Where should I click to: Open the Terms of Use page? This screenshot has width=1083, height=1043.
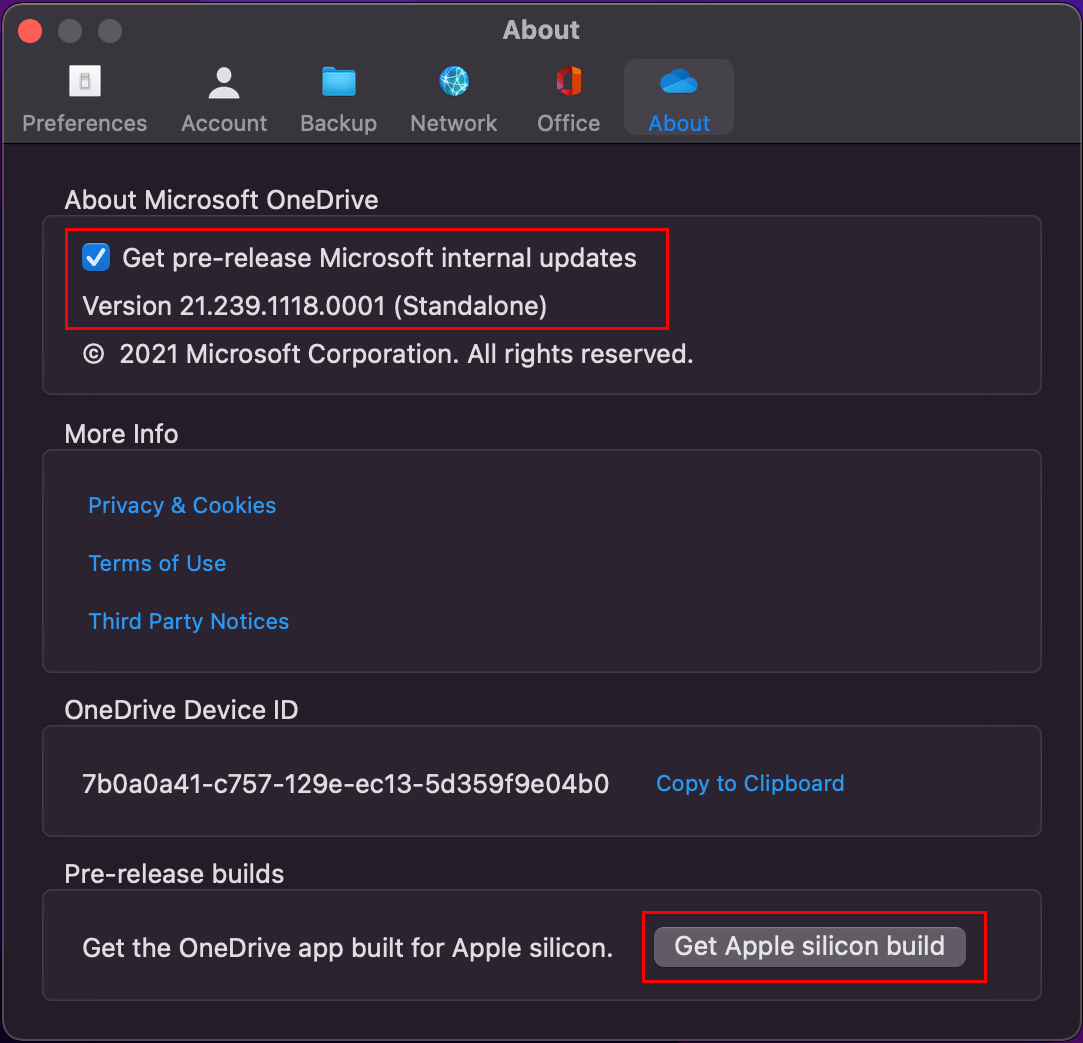pos(157,564)
